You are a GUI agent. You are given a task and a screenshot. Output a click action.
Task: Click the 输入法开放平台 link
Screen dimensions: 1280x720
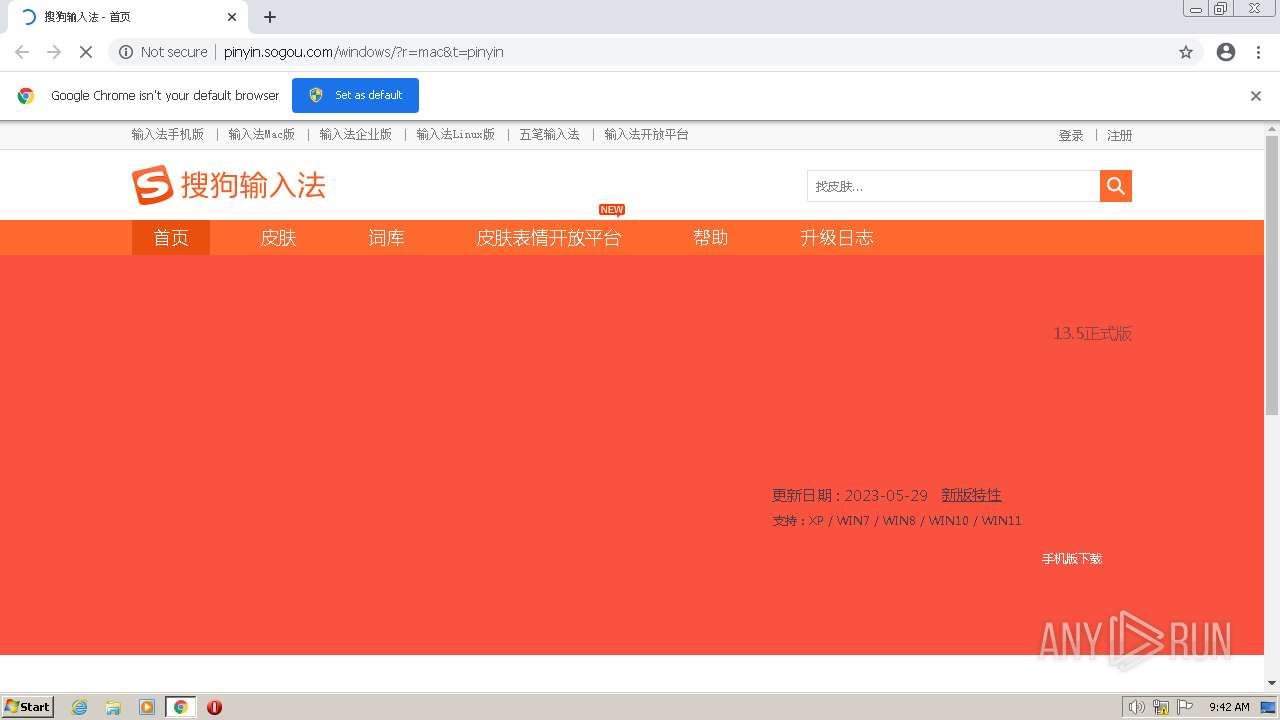(x=646, y=134)
